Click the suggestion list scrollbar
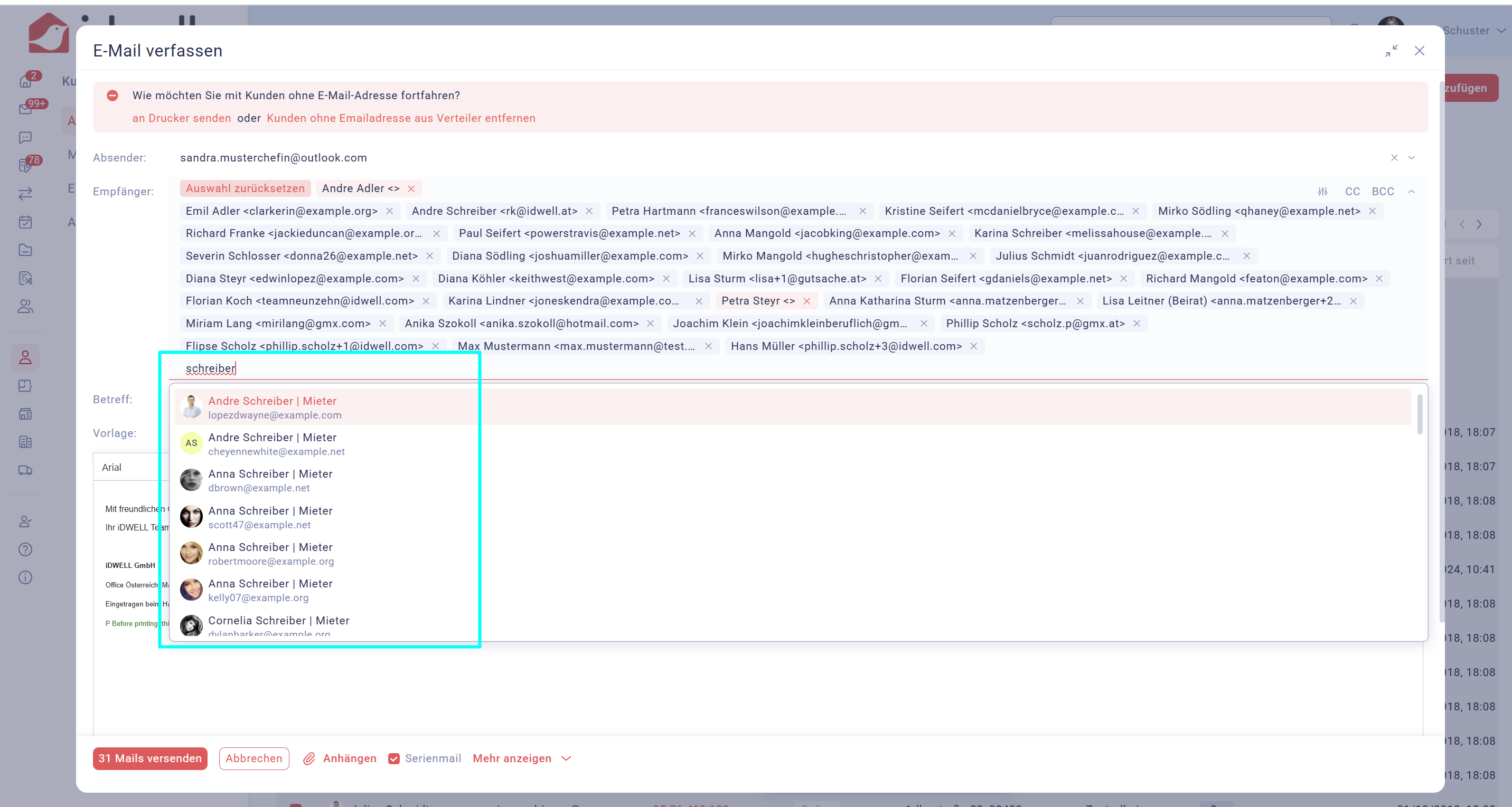Screen dimensions: 1512x807 [x=1419, y=414]
